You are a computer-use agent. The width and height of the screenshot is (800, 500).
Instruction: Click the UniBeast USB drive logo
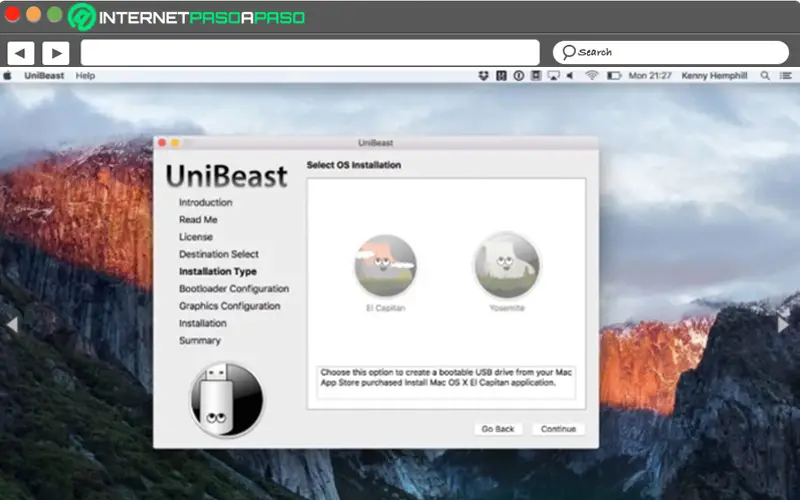[227, 399]
